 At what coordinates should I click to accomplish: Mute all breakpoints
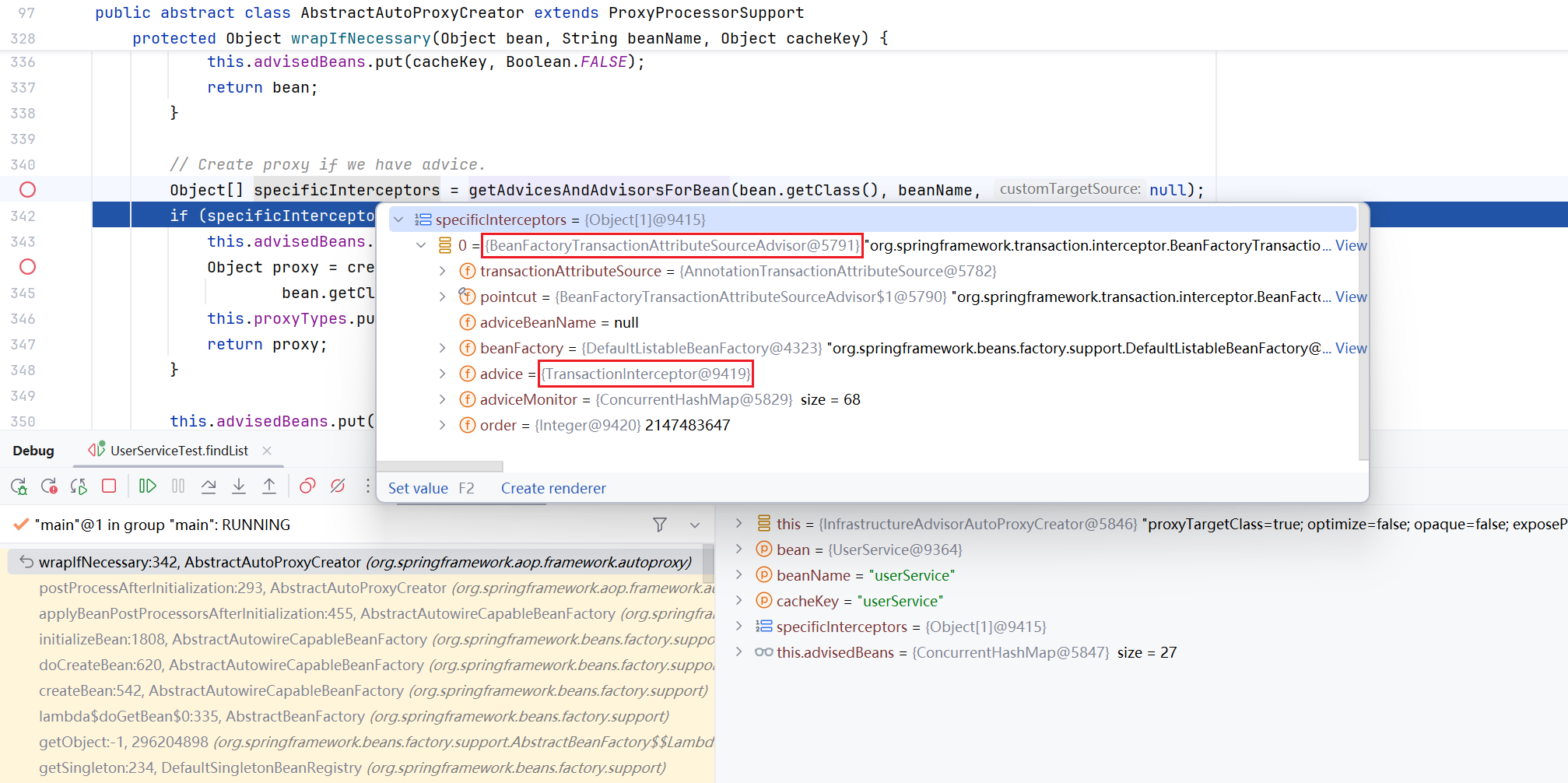point(338,486)
